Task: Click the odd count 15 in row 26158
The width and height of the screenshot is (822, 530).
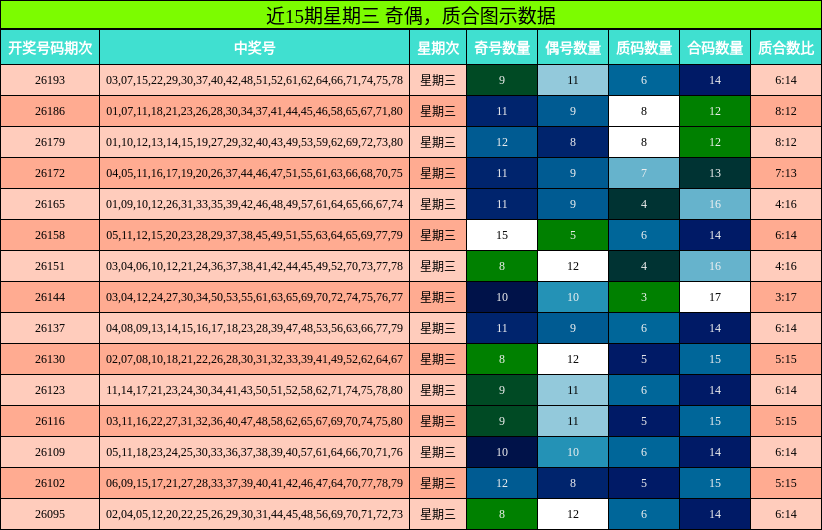Action: point(502,235)
